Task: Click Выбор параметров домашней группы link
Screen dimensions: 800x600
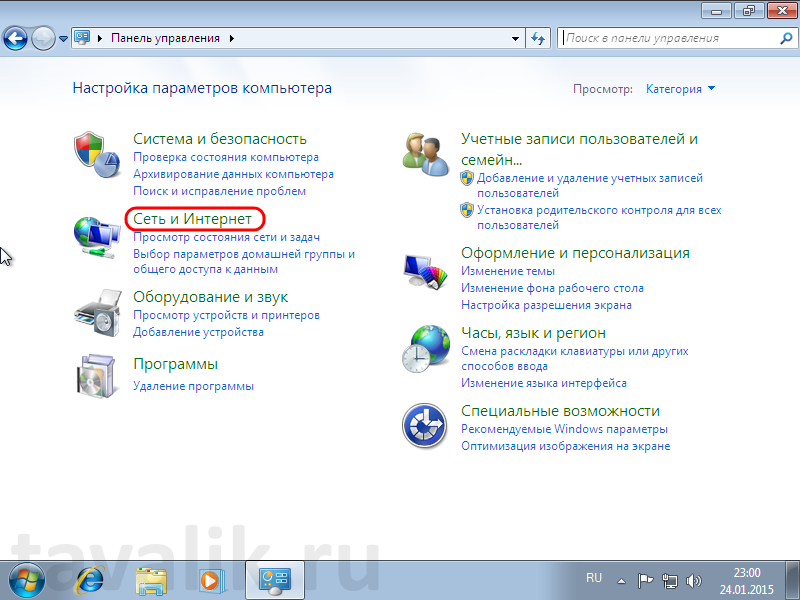Action: [244, 262]
